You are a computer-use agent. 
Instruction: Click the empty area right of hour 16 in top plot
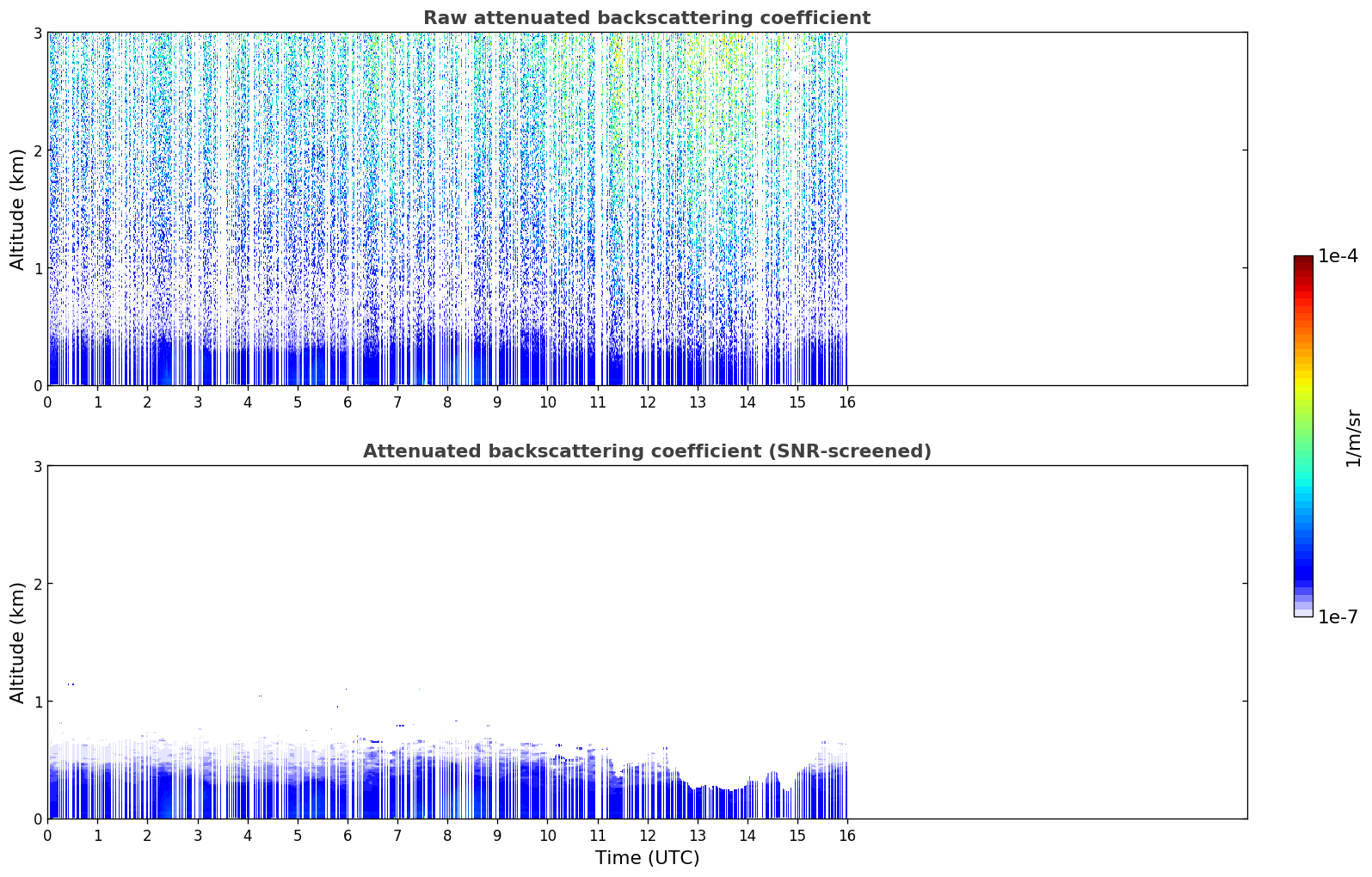(x=1047, y=209)
